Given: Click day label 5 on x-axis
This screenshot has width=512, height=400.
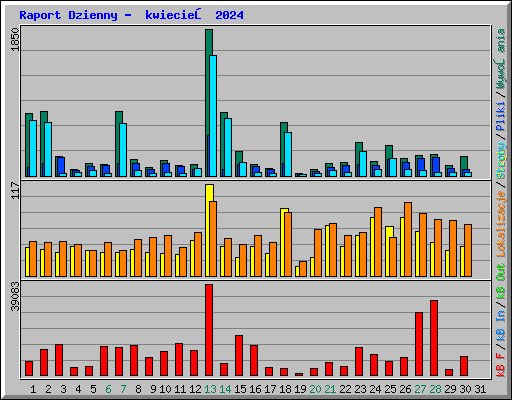Looking at the screenshot, I should coord(93,389).
